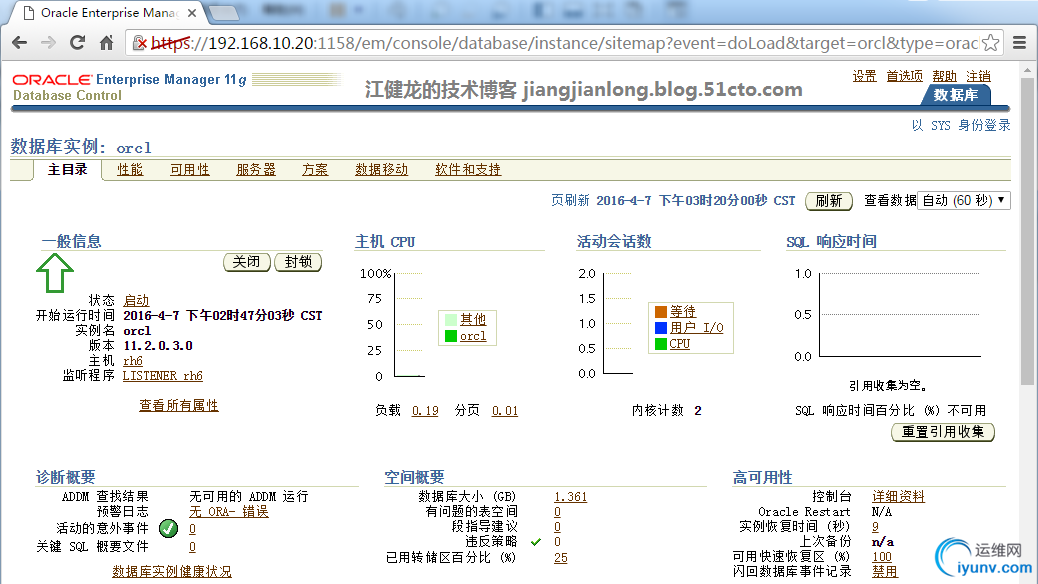Click the 活动的意外事件 count 0 link

[x=192, y=529]
